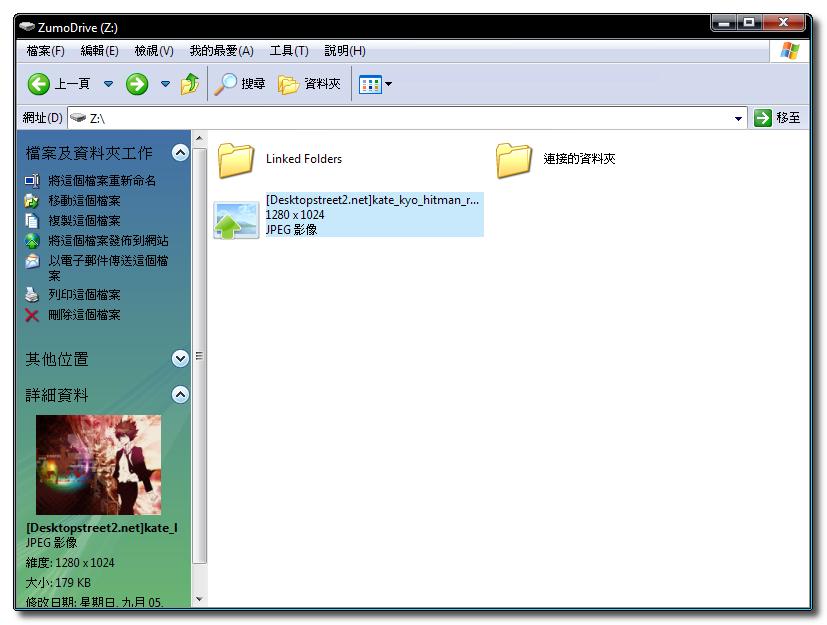Image resolution: width=827 pixels, height=625 pixels.
Task: Select the kate_kyo_hitman JPEG file thumbnail
Action: (x=236, y=220)
